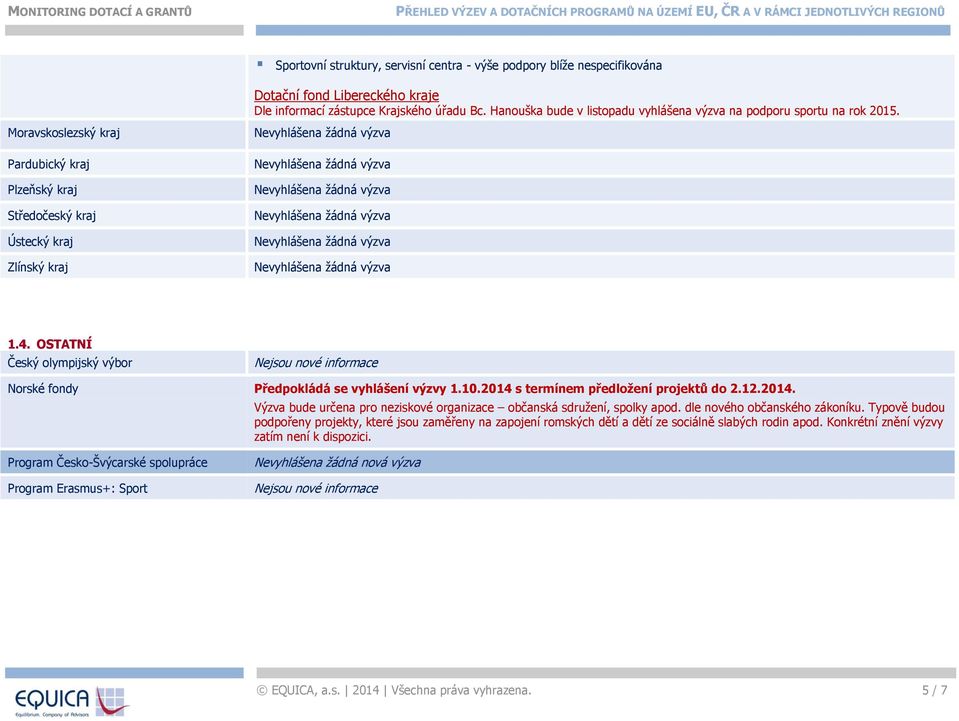Image resolution: width=959 pixels, height=721 pixels.
Task: Click 'Nevyhlášena žádná výzva' in the Moravskoslezský kraj row
Action: tap(322, 133)
